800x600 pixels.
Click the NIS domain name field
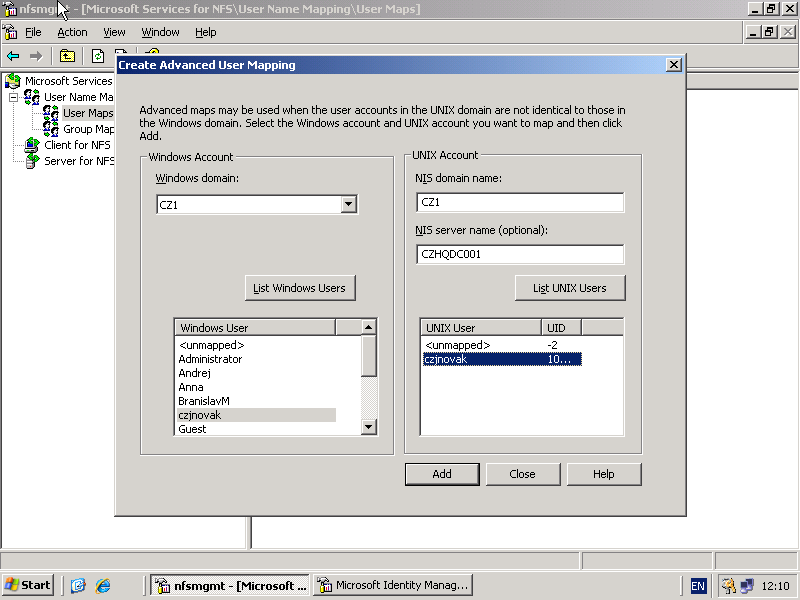[520, 203]
